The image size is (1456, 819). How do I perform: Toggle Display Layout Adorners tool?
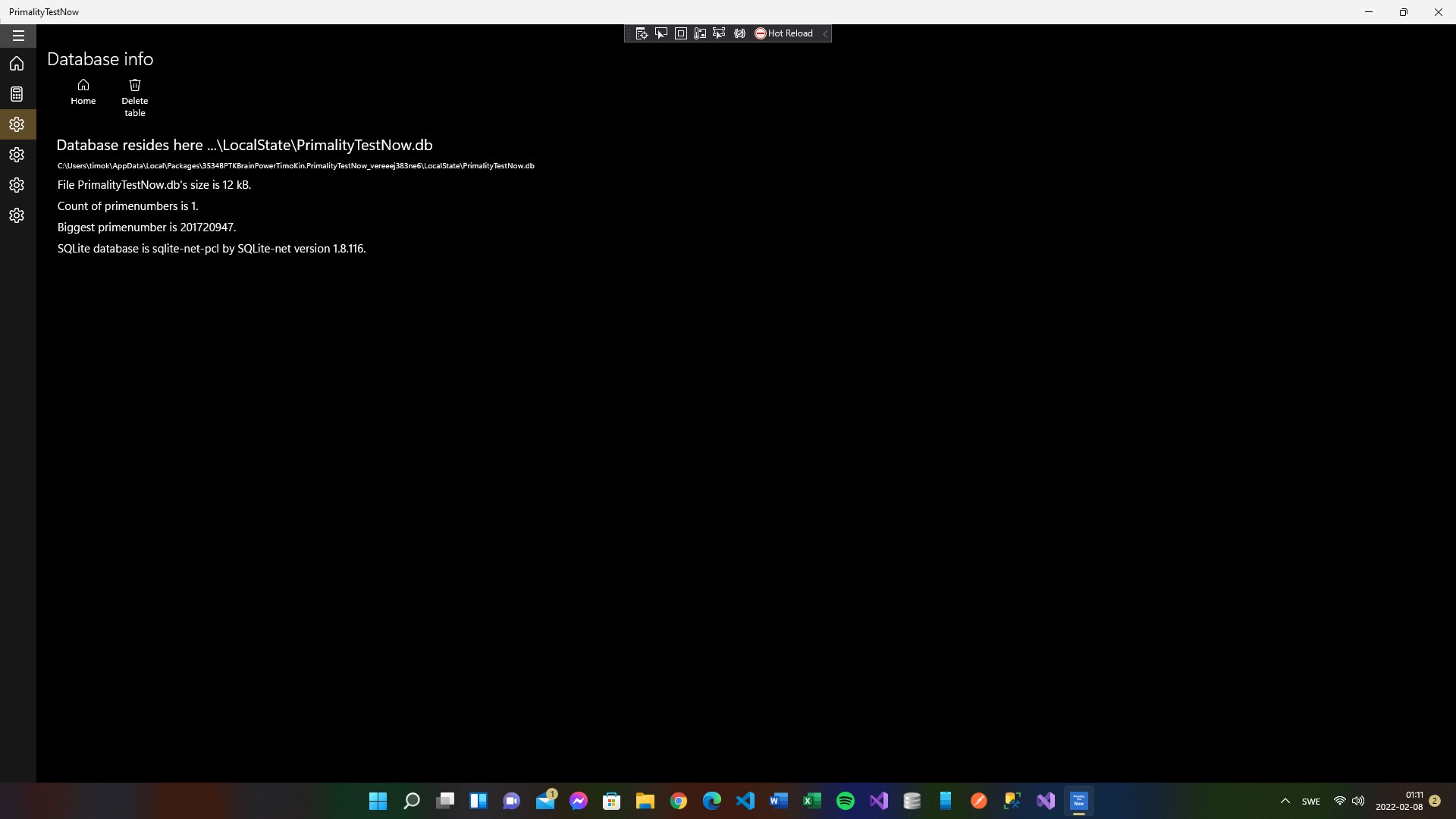click(681, 33)
